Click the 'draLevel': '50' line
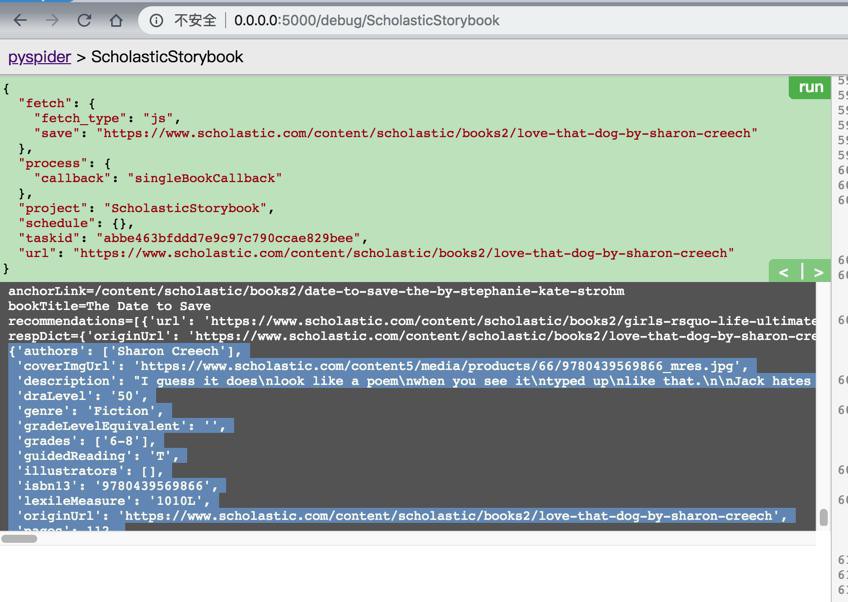The width and height of the screenshot is (848, 602). (82, 396)
